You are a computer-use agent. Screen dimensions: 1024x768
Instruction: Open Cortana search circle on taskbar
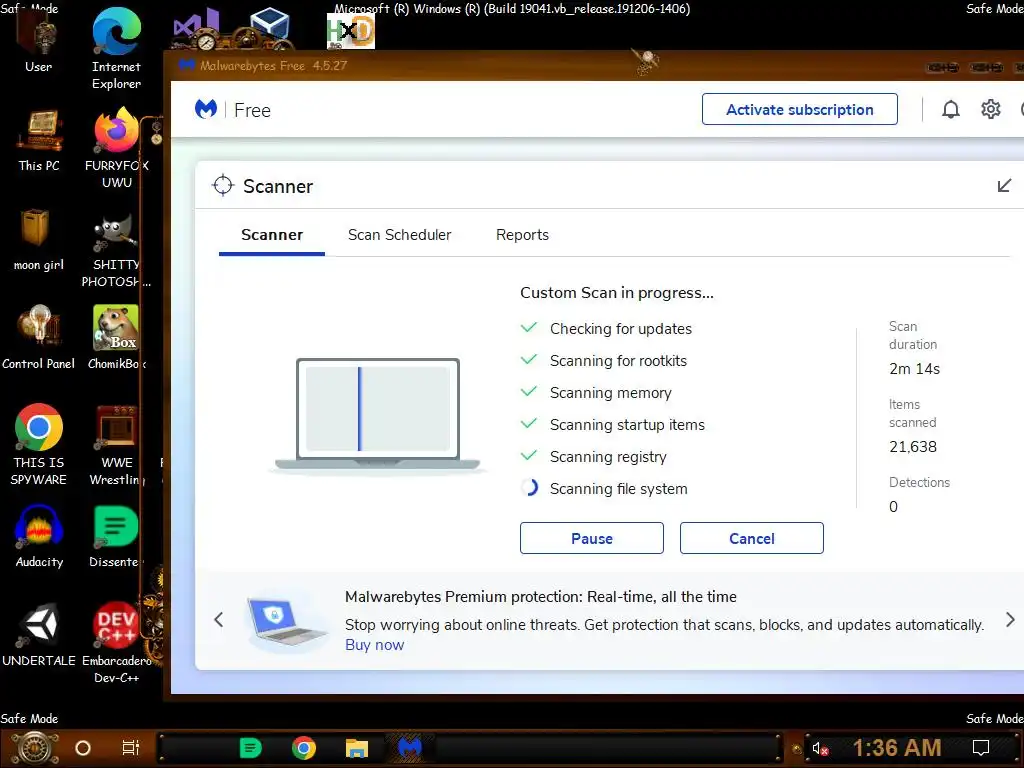(82, 748)
